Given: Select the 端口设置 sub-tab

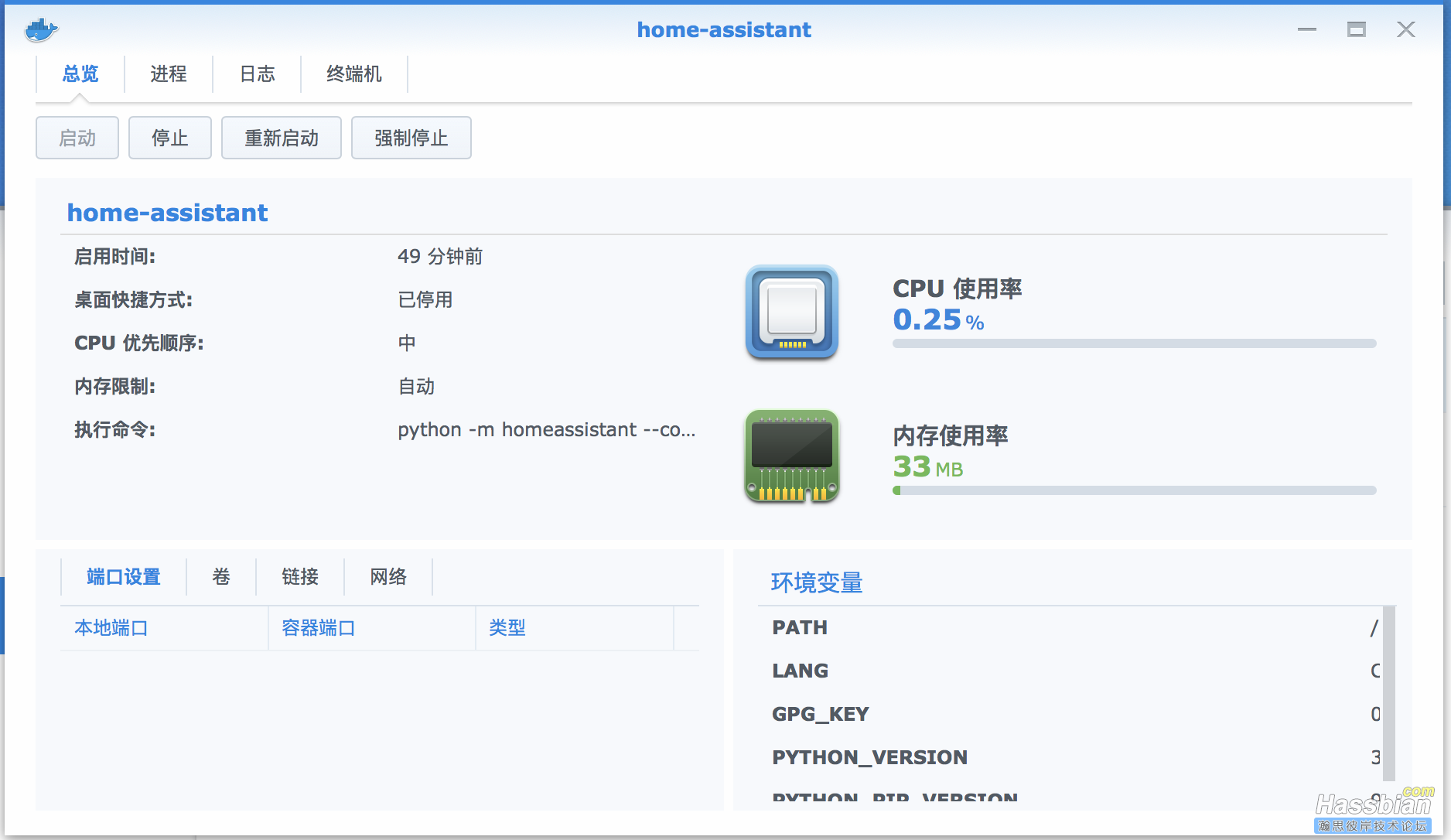Looking at the screenshot, I should [x=124, y=577].
